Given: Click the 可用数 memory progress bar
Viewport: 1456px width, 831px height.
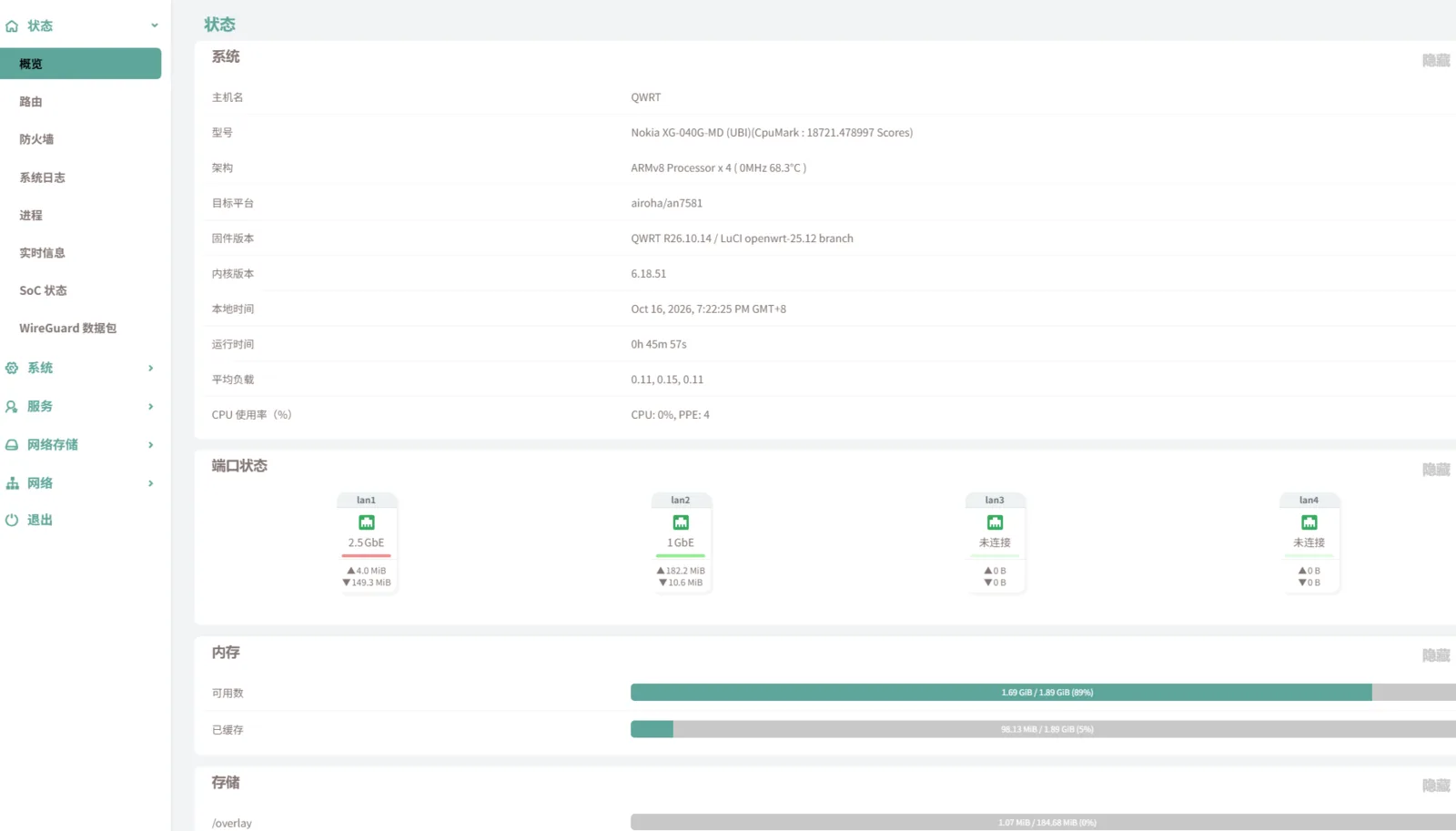Looking at the screenshot, I should [x=1044, y=693].
